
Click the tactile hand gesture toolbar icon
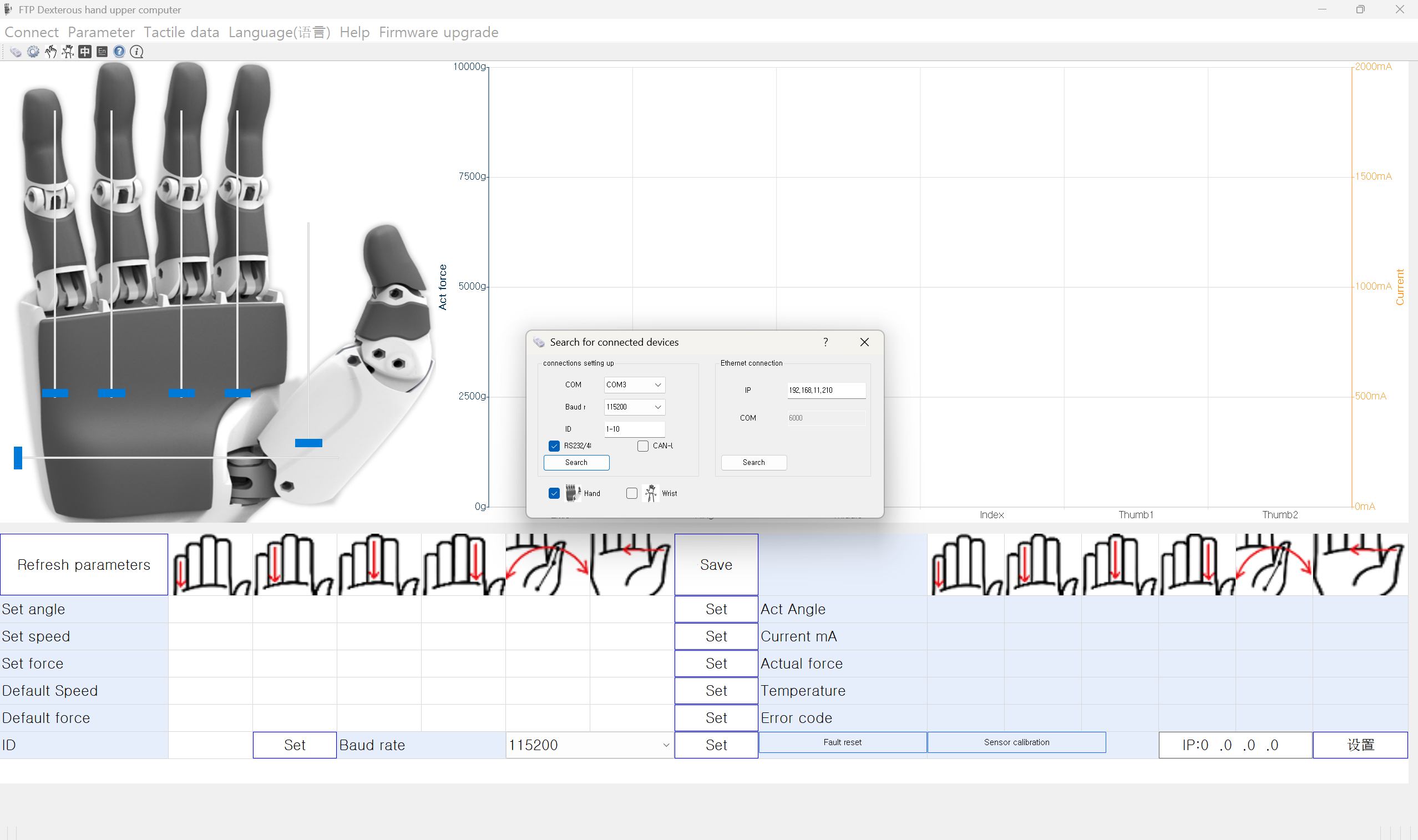pos(51,52)
